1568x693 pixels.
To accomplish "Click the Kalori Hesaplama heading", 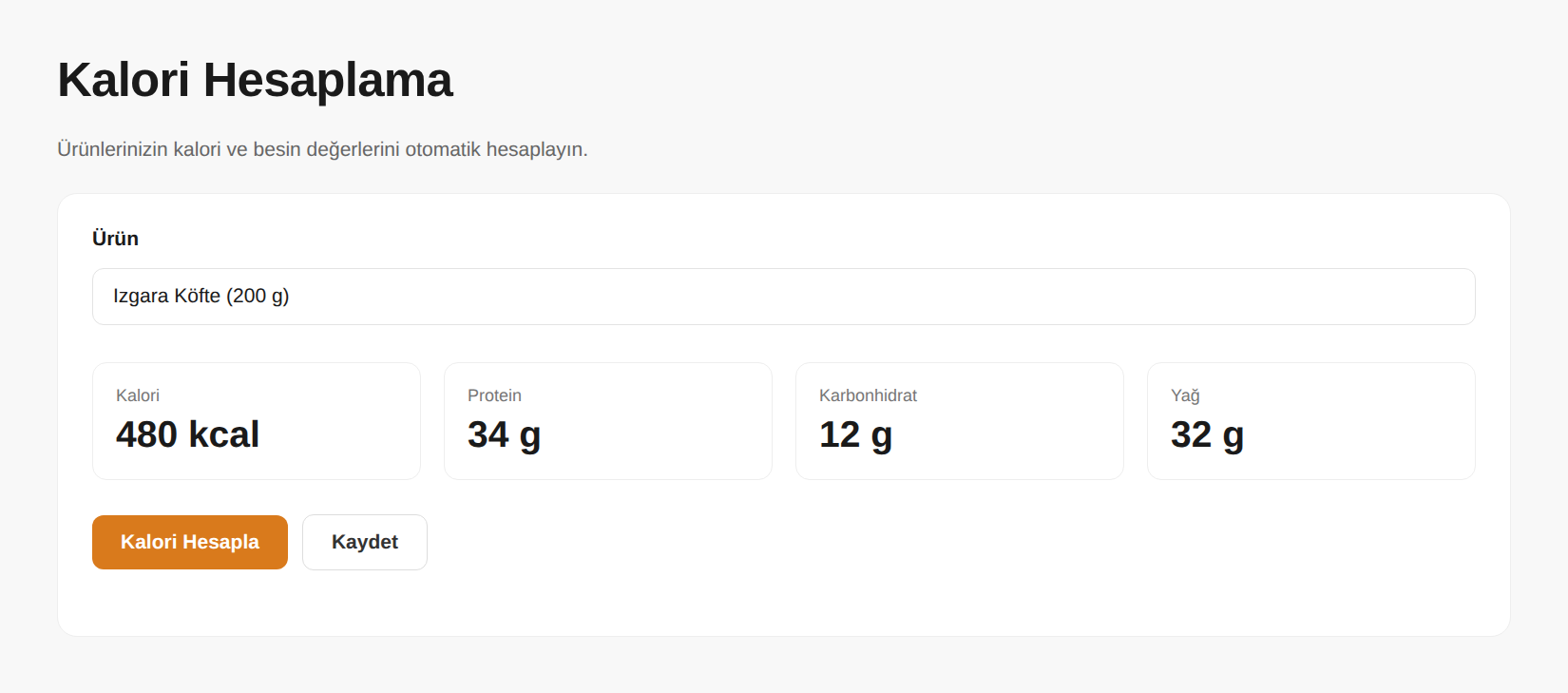I will coord(255,80).
